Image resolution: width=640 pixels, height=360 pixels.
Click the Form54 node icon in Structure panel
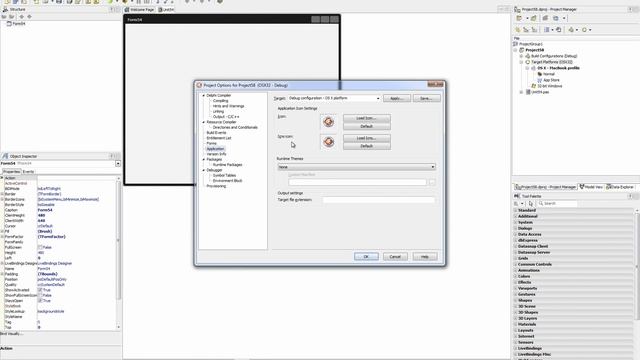coord(9,24)
